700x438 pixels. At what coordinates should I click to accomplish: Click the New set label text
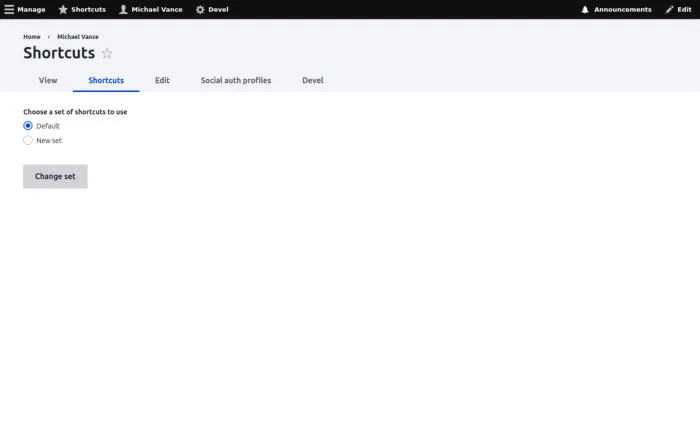(x=49, y=140)
